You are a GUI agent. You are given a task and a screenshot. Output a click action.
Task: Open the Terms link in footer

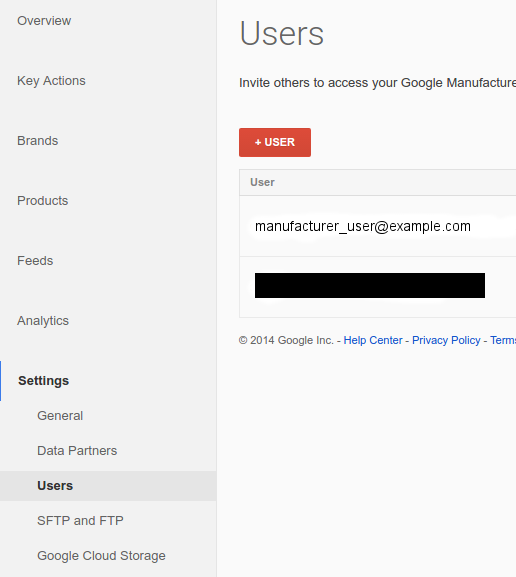coord(503,340)
